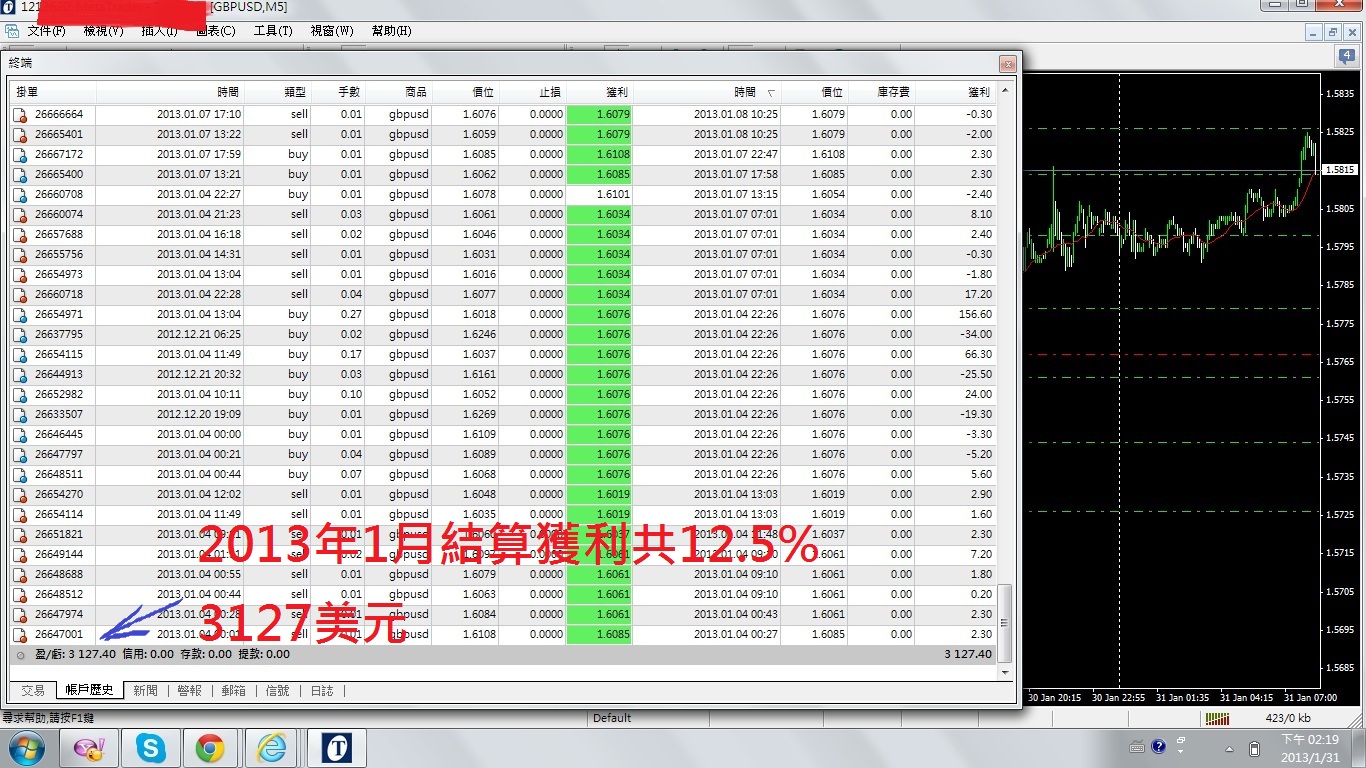Screen dimensions: 1366x768
Task: Click the Windows Start button
Action: pos(26,747)
